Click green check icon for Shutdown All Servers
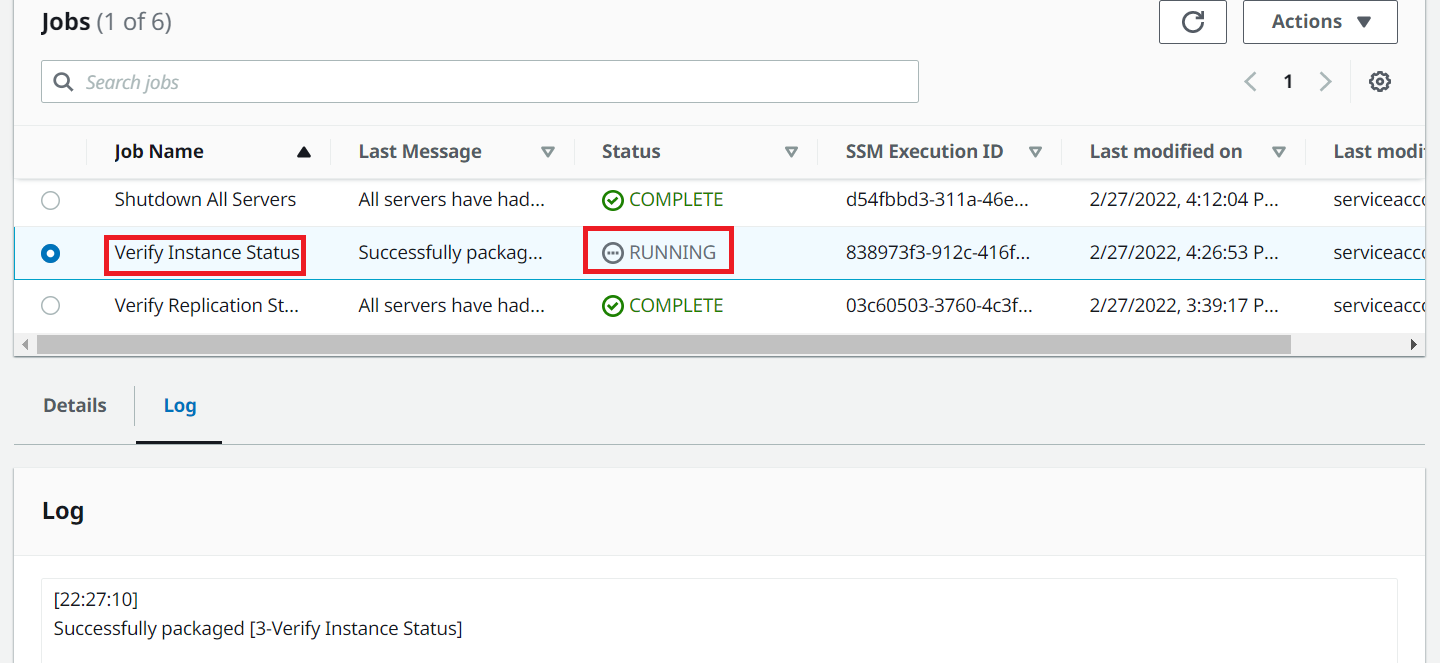The width and height of the screenshot is (1440, 663). (612, 200)
